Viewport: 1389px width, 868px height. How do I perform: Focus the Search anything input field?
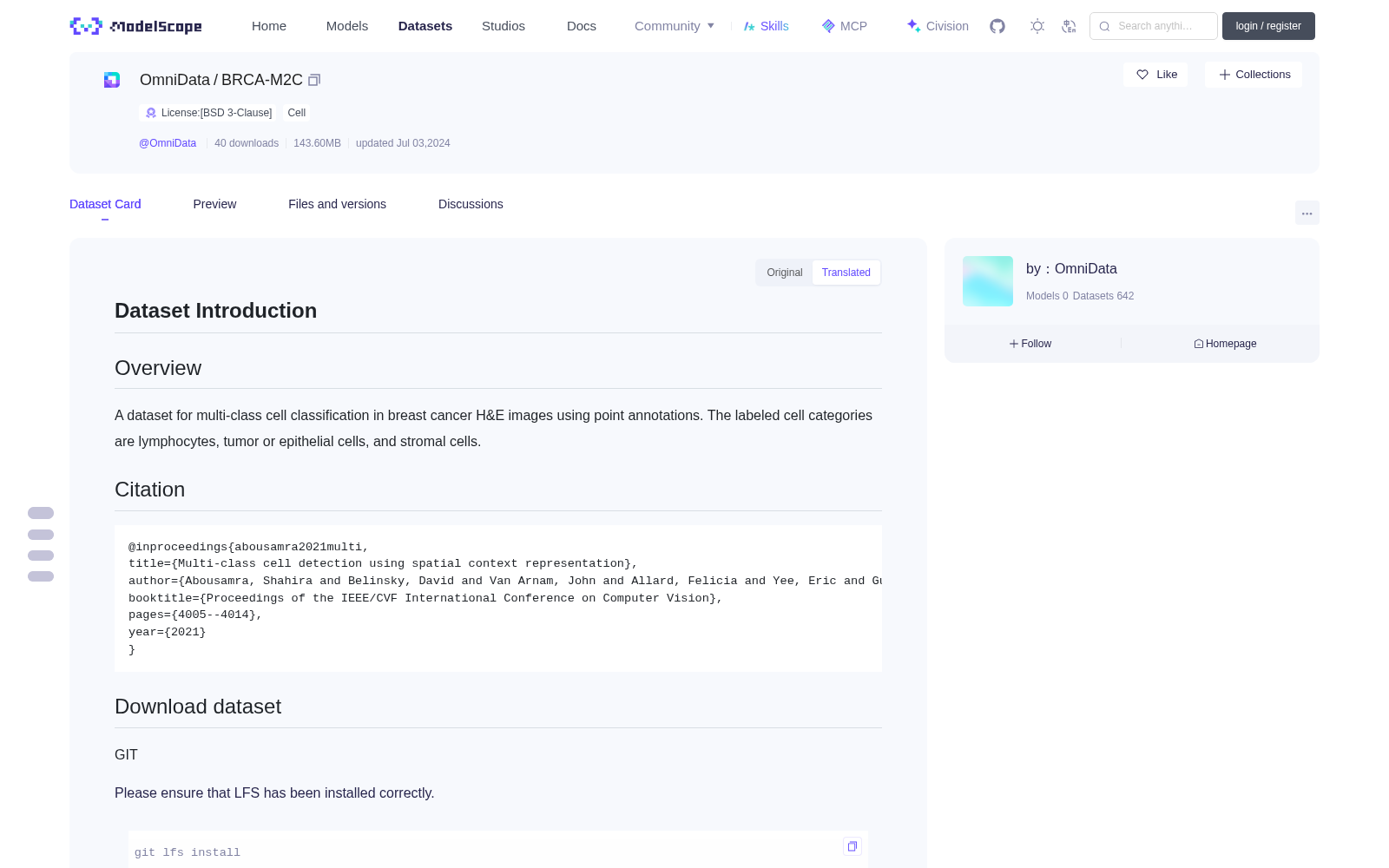[x=1154, y=26]
